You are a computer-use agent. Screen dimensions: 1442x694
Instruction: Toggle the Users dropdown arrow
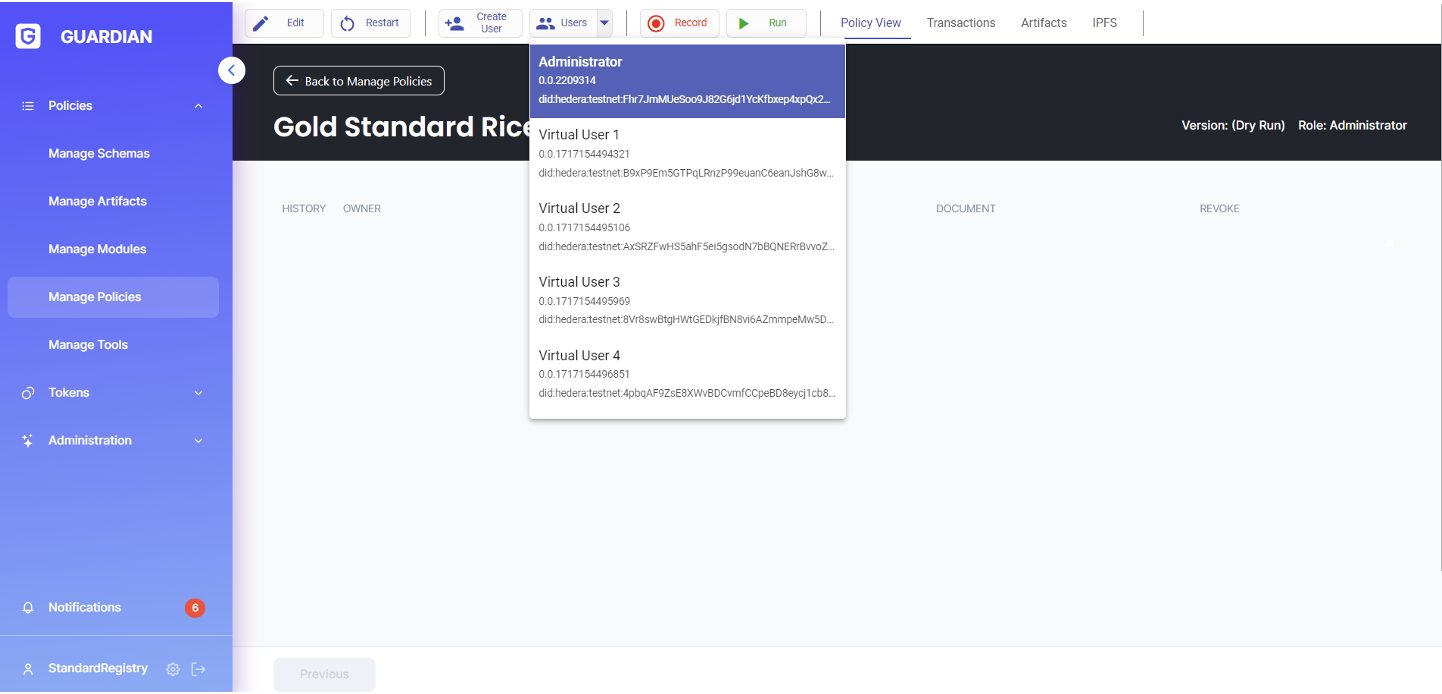pyautogui.click(x=604, y=23)
